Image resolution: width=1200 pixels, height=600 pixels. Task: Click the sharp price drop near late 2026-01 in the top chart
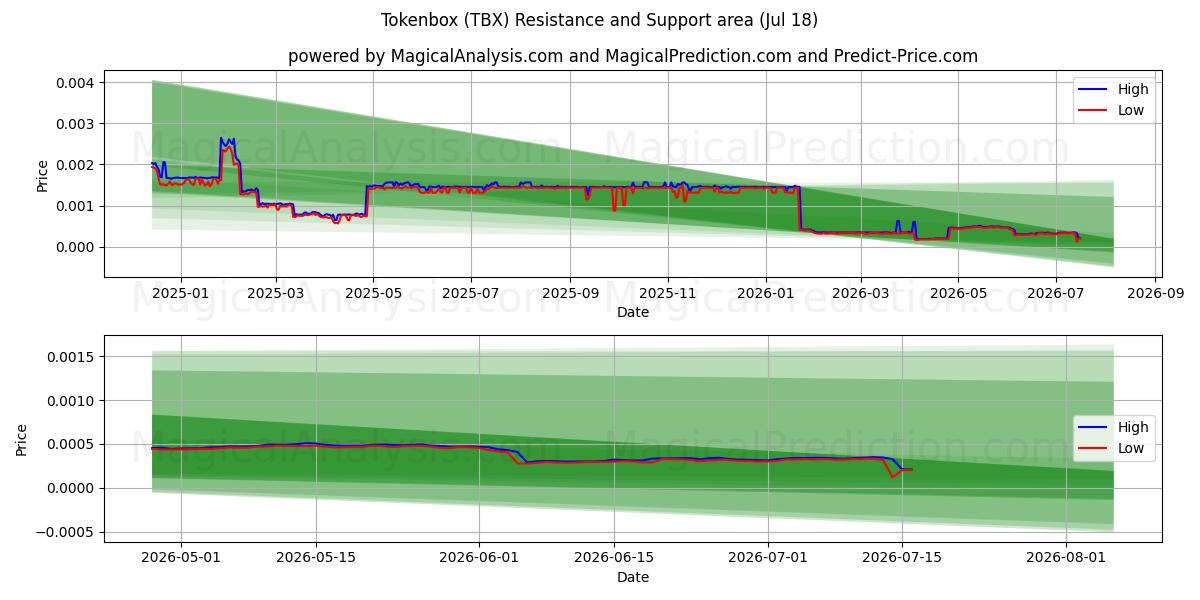point(799,207)
